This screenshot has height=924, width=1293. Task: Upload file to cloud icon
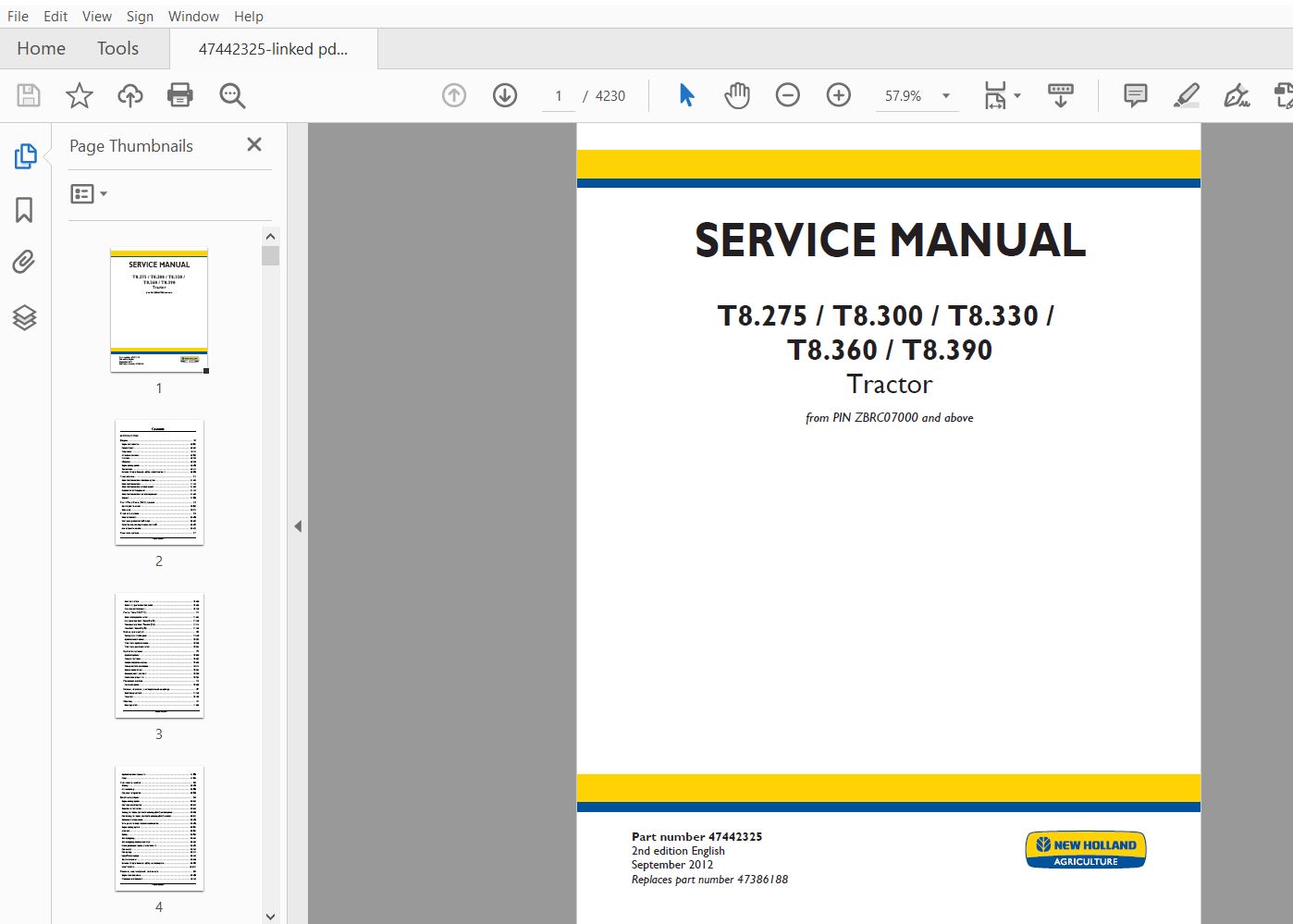(130, 95)
